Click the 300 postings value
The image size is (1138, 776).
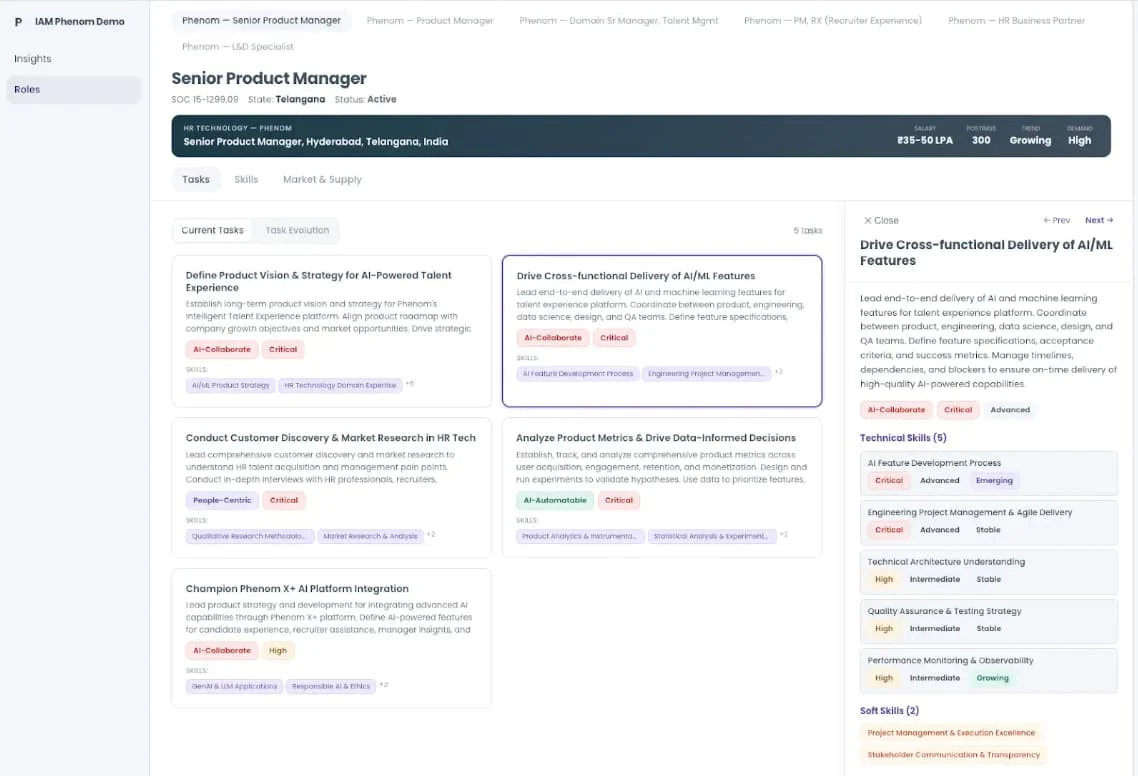point(981,141)
